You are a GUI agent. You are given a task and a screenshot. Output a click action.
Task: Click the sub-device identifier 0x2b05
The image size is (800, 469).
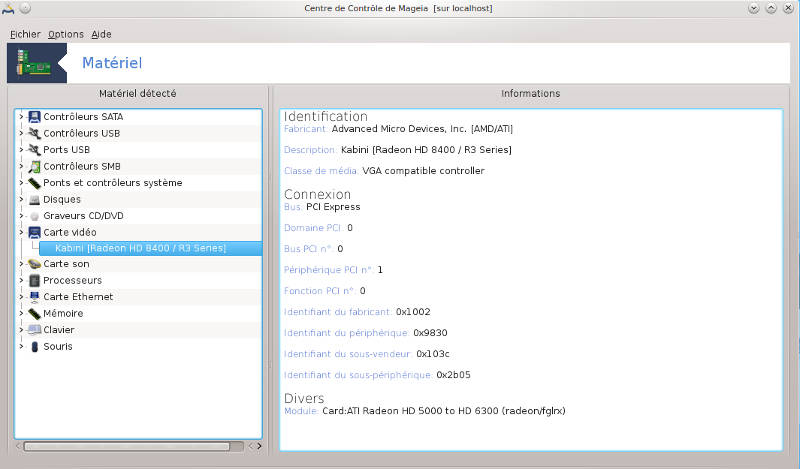pos(453,375)
